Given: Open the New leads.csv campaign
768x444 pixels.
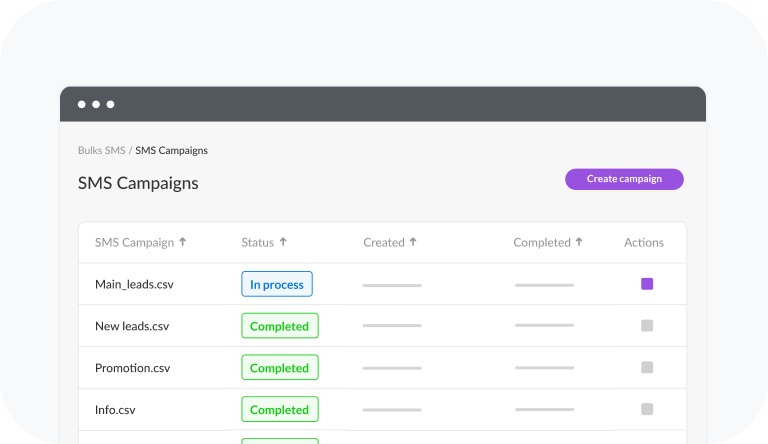Looking at the screenshot, I should pyautogui.click(x=132, y=326).
